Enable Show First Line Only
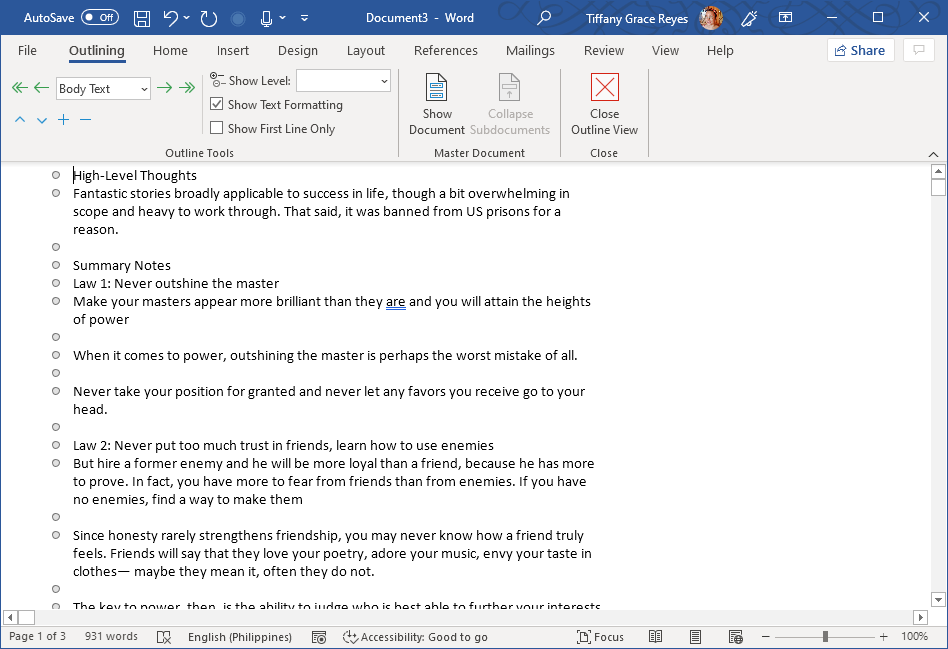948x649 pixels. tap(217, 128)
